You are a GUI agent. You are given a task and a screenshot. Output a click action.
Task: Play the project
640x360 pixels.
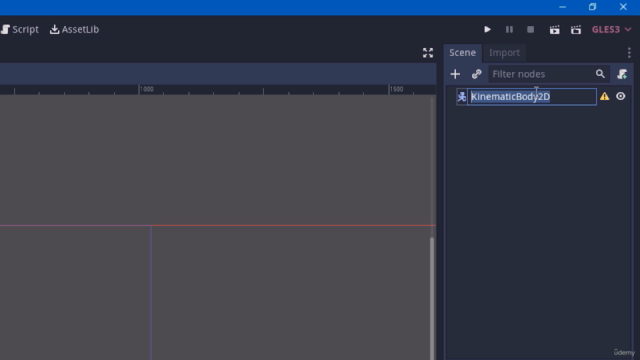487,29
